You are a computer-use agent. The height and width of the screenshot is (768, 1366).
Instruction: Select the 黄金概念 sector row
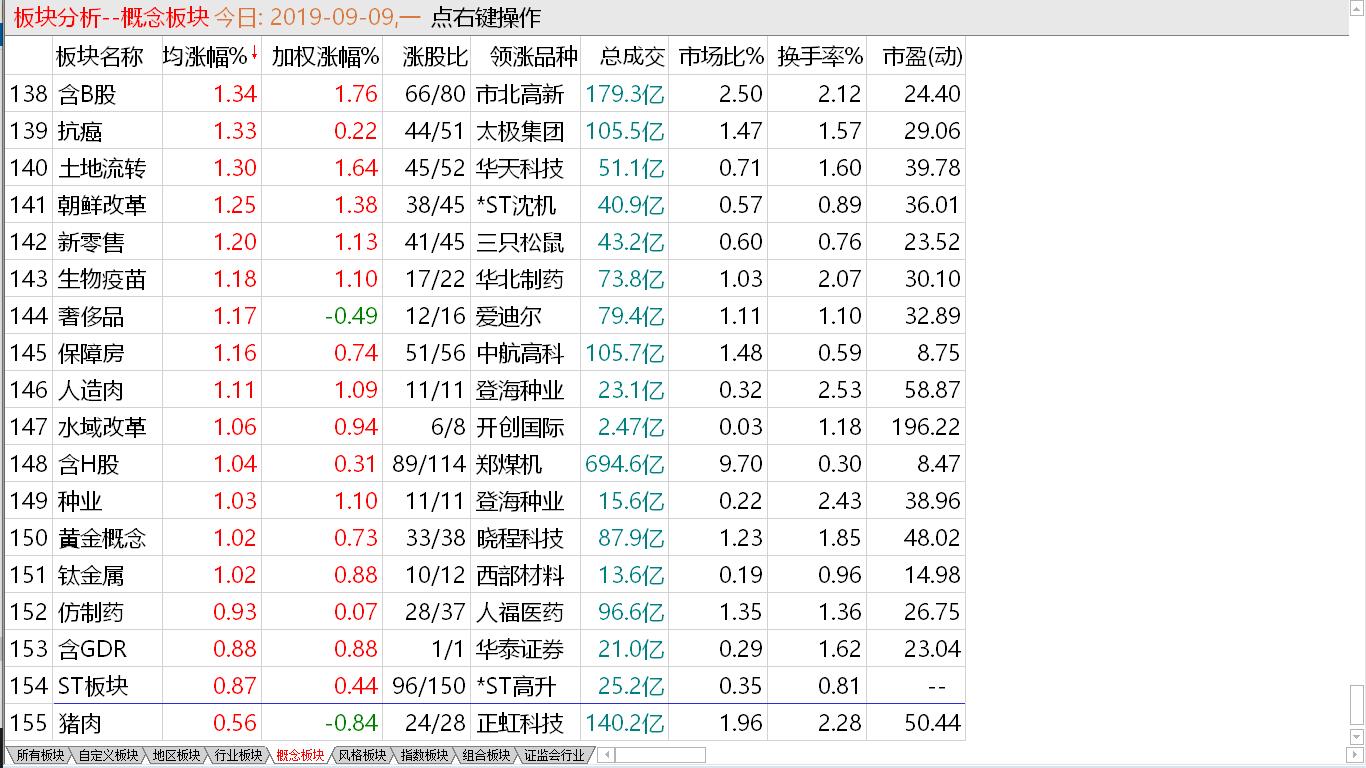[485, 538]
